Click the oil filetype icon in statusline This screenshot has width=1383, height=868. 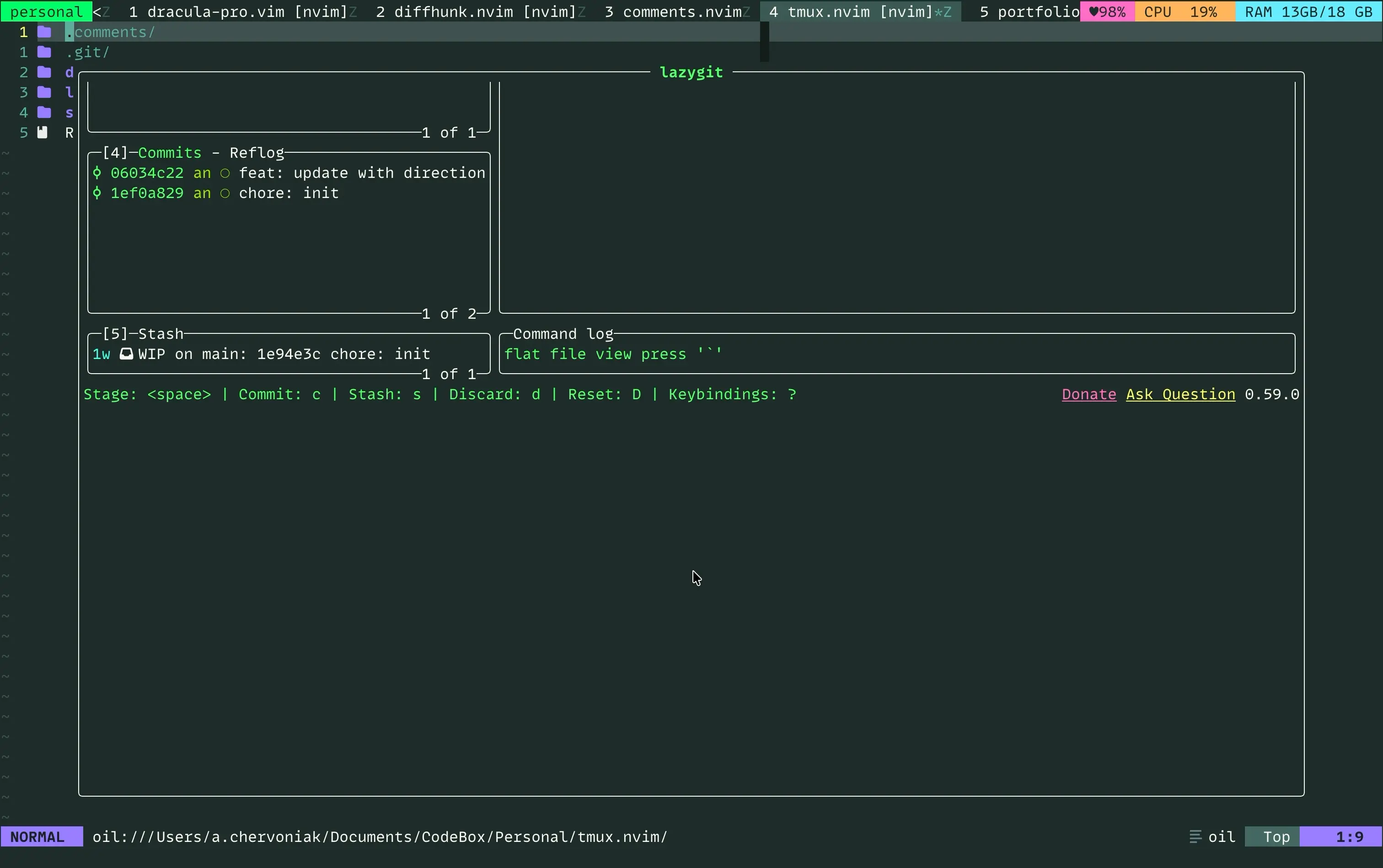tap(1195, 837)
